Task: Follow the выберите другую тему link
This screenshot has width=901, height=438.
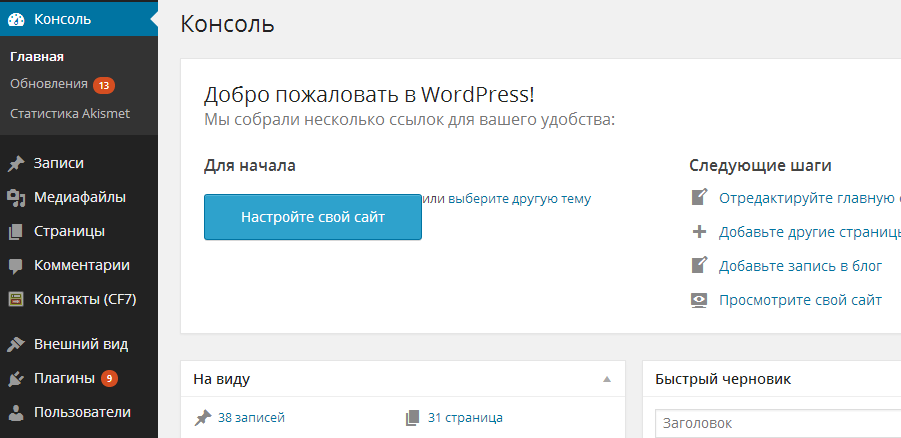Action: tap(519, 199)
